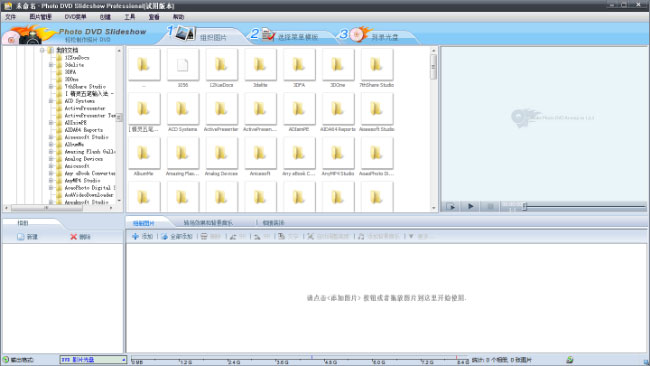Image resolution: width=650 pixels, height=366 pixels.
Task: Click the step 1 photos icon in header
Action: [185, 33]
